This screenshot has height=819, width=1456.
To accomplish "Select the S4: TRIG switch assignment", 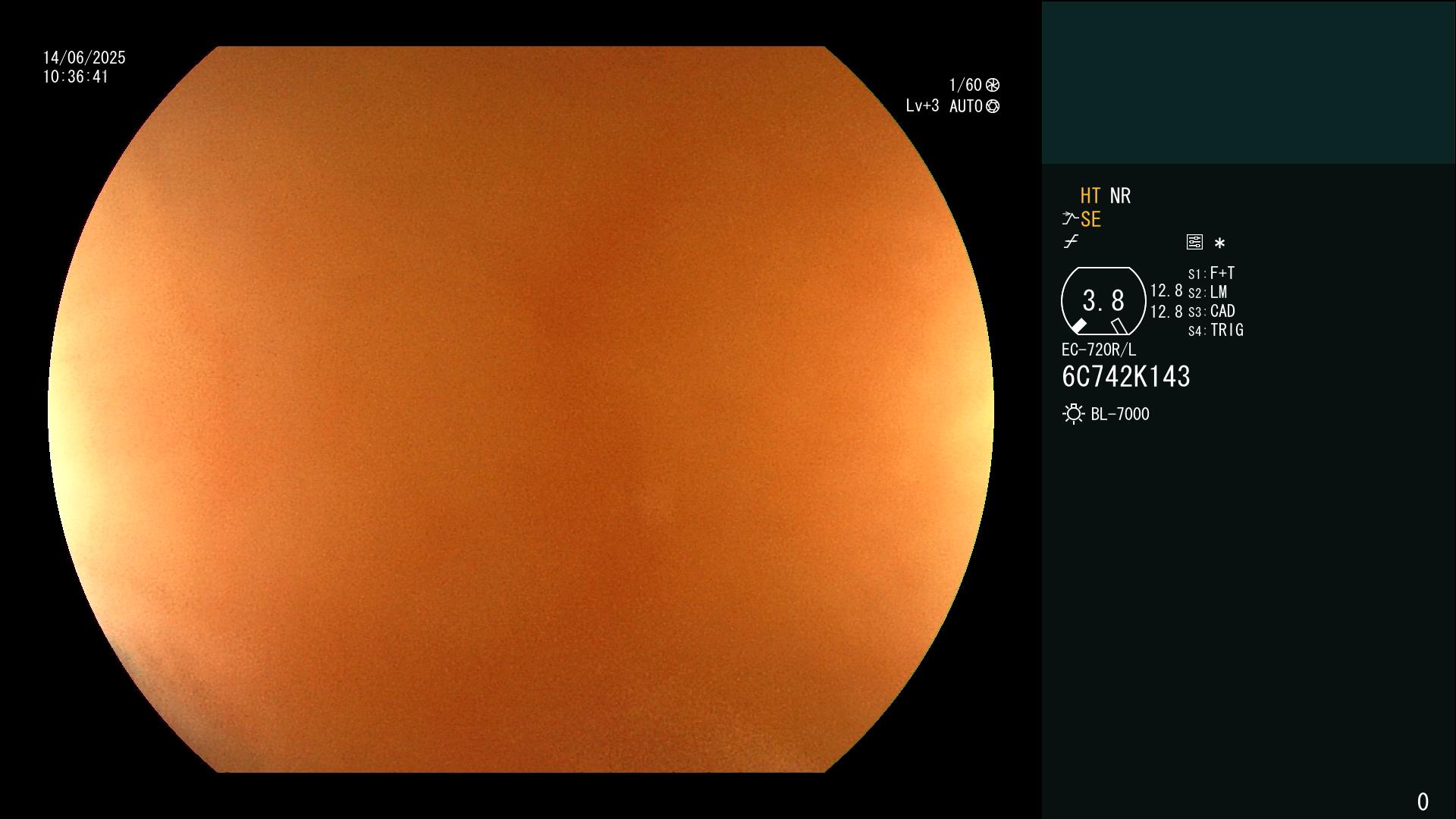I will [1216, 330].
